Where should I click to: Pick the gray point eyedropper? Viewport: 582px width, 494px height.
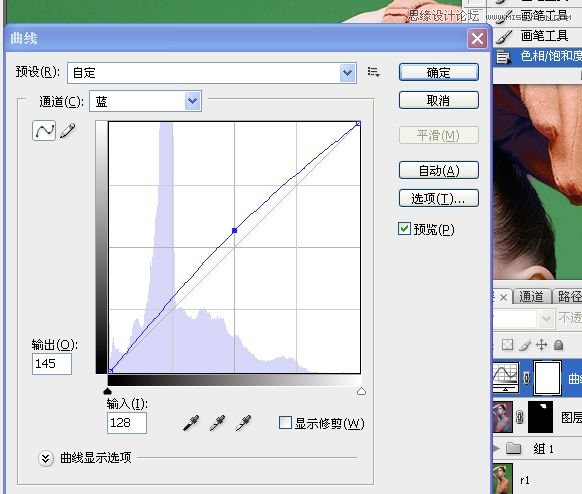coord(218,423)
